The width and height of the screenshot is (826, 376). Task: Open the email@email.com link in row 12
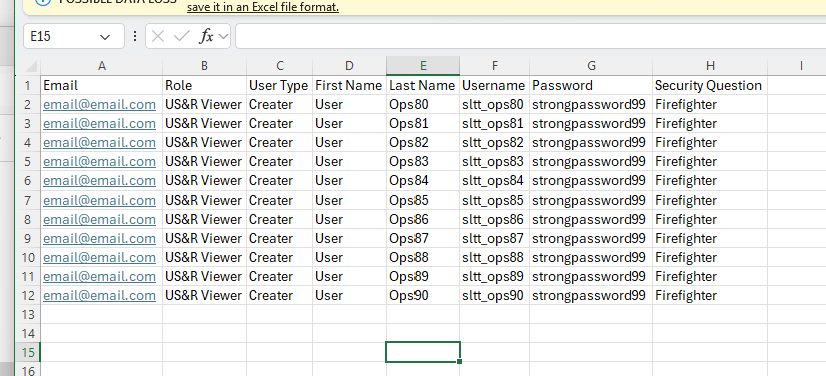coord(100,295)
